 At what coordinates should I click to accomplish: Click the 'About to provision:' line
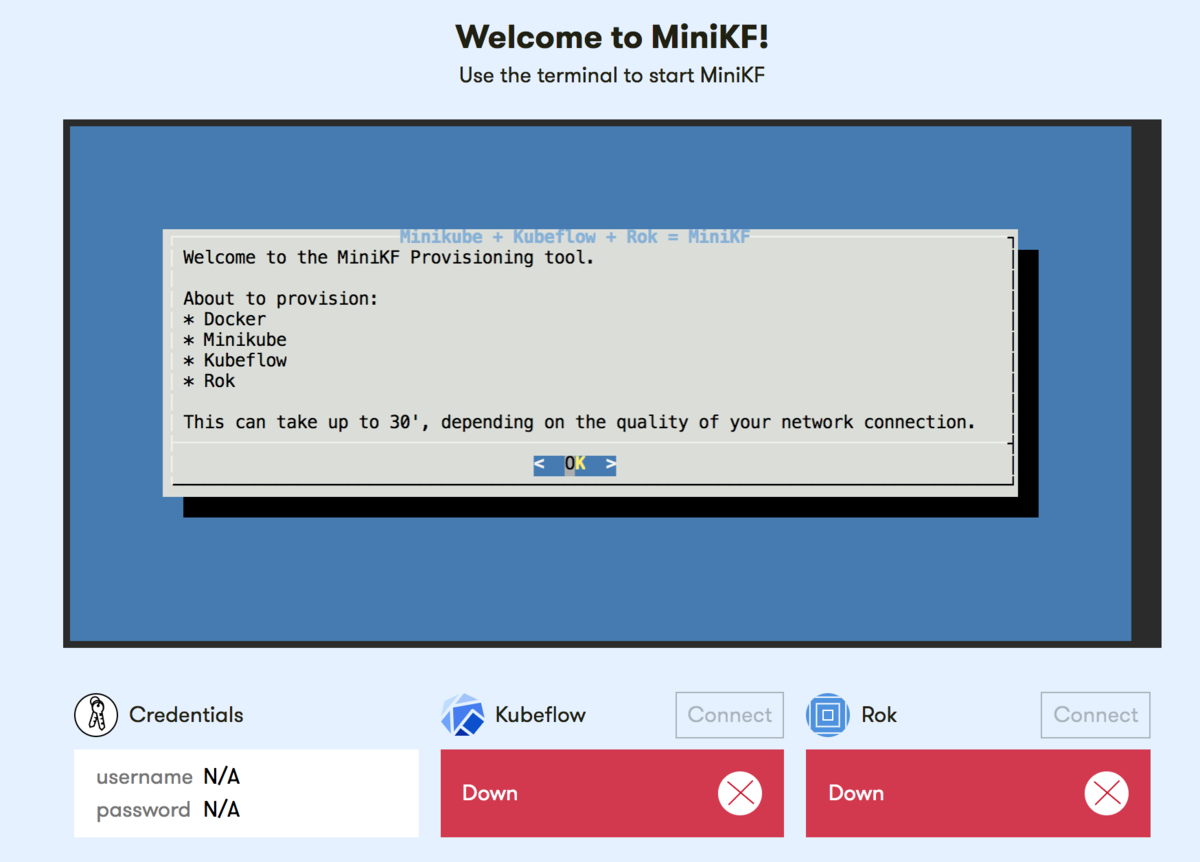281,298
